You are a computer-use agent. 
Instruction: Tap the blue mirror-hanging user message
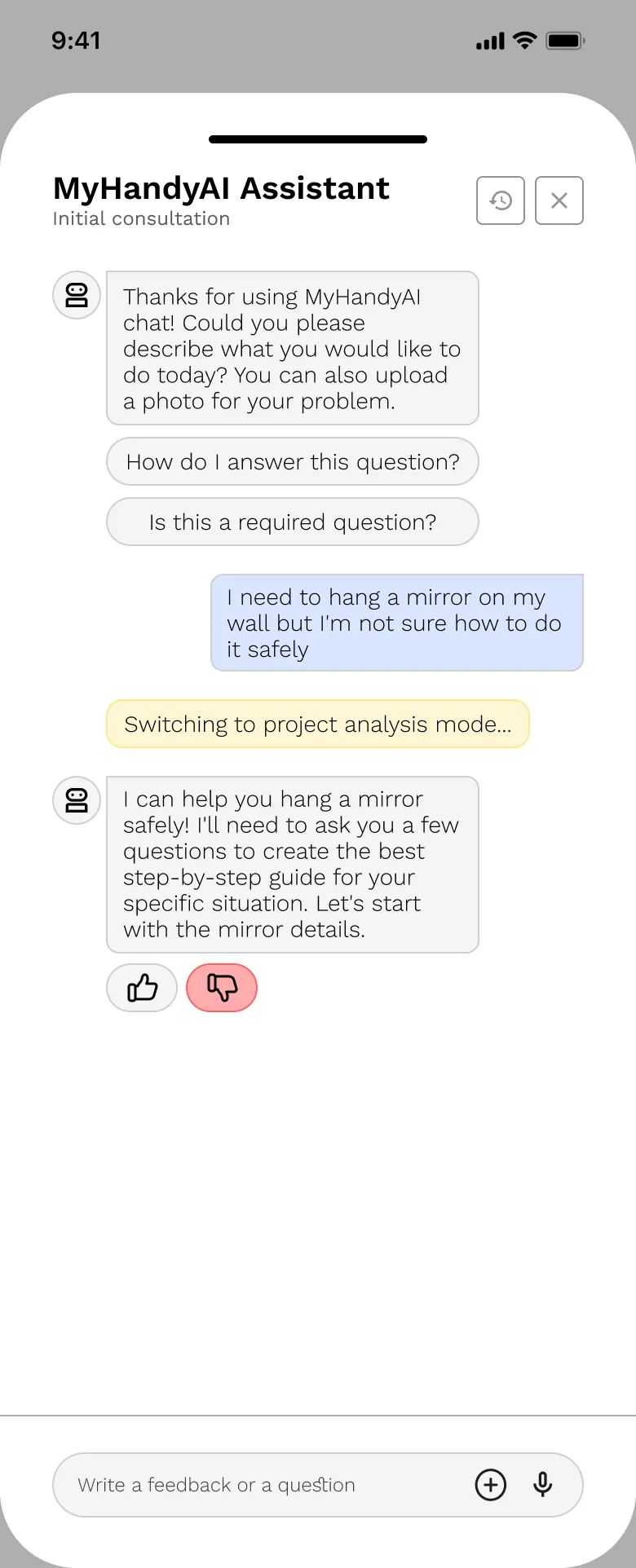pyautogui.click(x=397, y=623)
